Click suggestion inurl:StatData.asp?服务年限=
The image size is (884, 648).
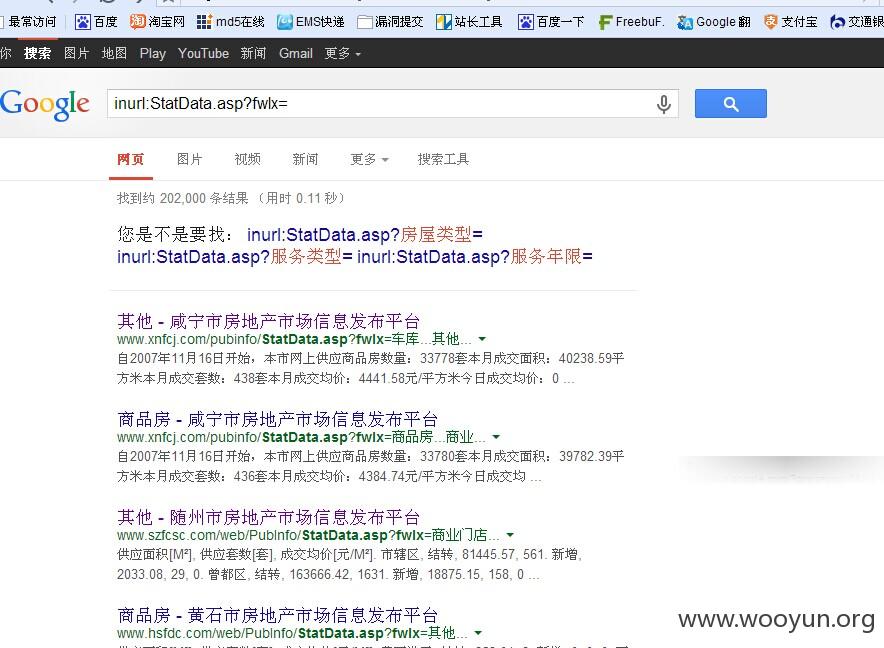475,257
